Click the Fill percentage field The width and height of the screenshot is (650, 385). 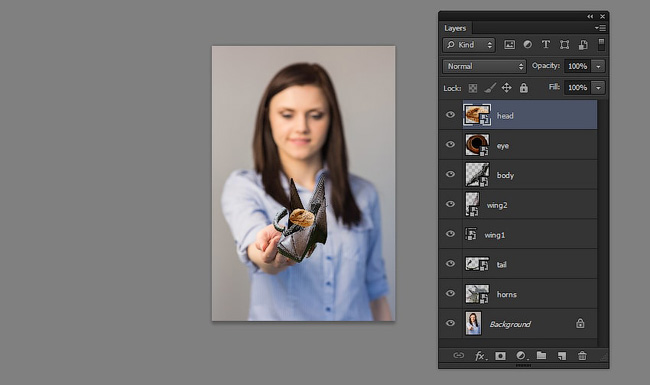577,87
